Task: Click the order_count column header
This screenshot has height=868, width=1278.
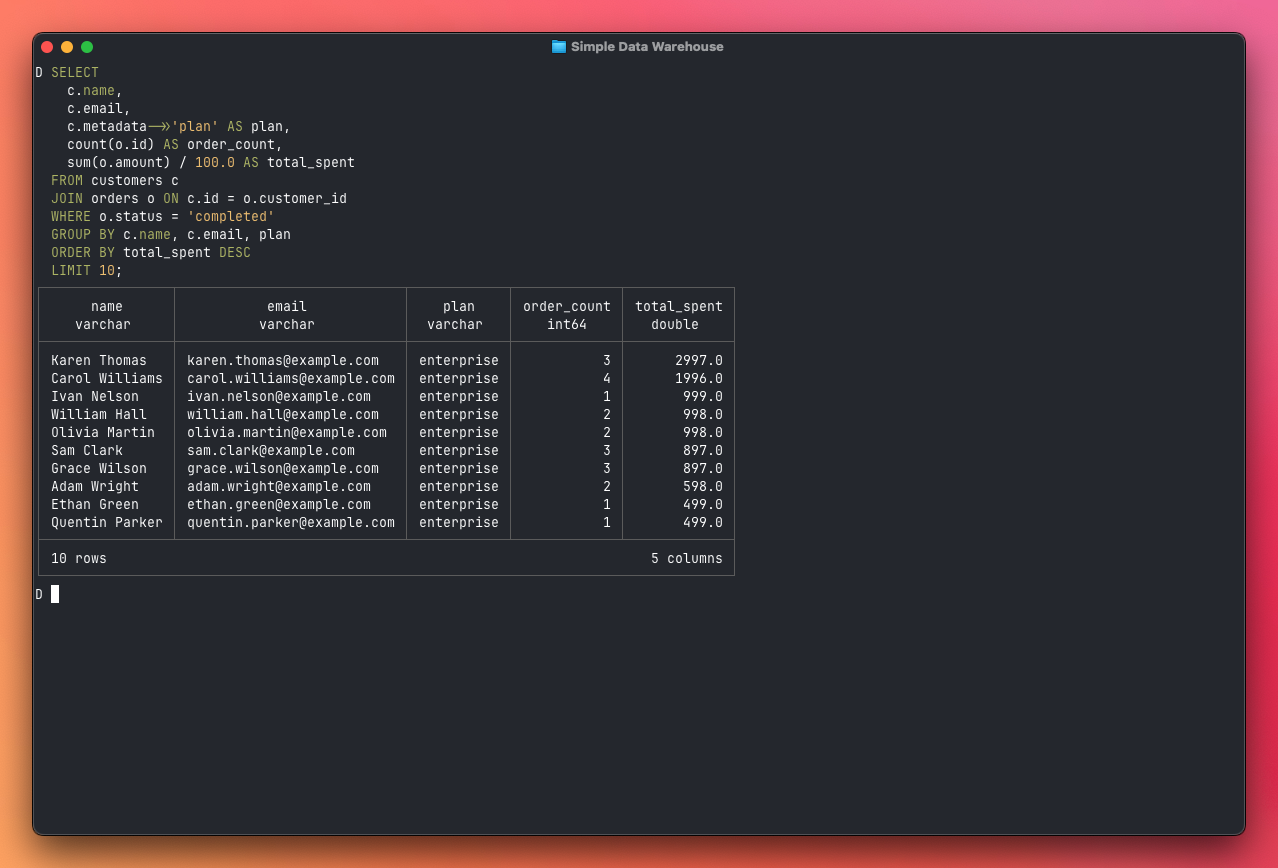Action: pos(567,307)
